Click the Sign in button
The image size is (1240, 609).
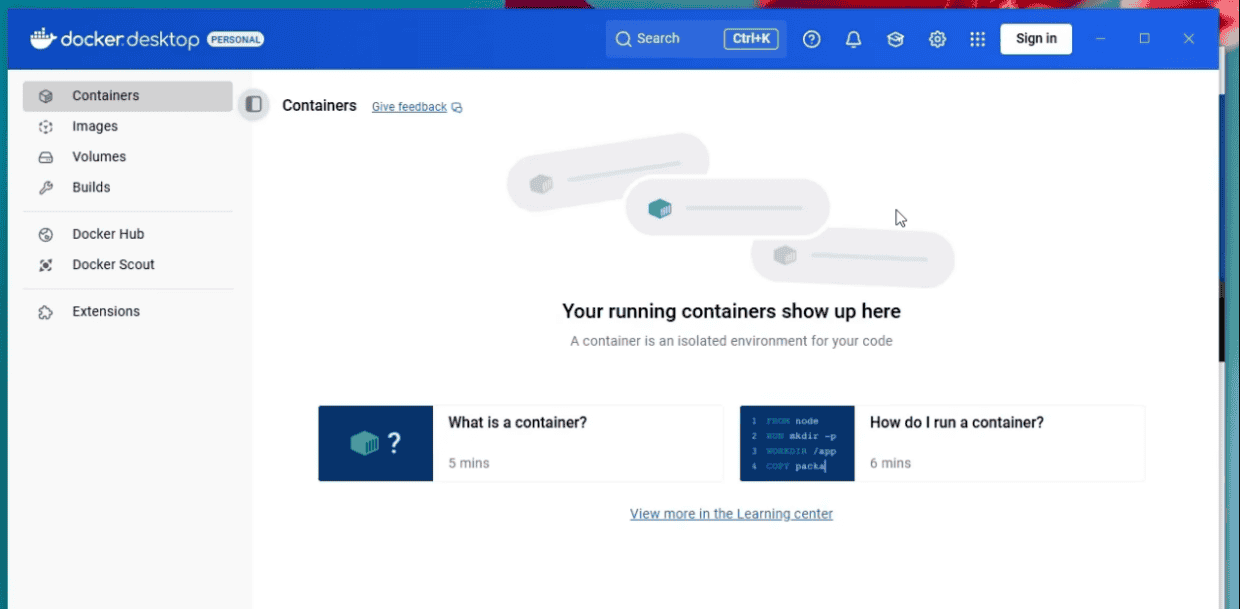click(1036, 38)
